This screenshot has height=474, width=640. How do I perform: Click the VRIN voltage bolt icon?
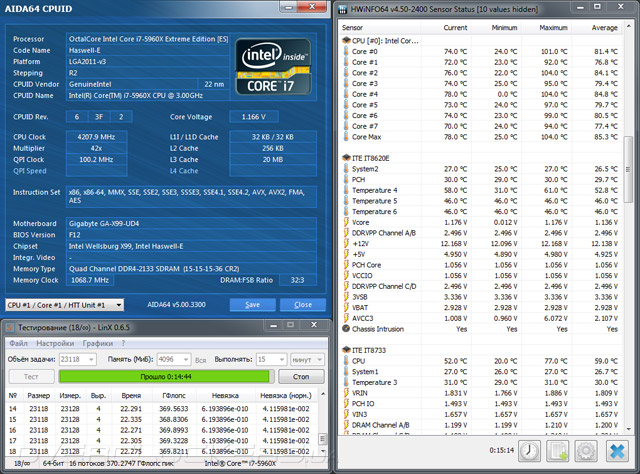click(x=346, y=393)
